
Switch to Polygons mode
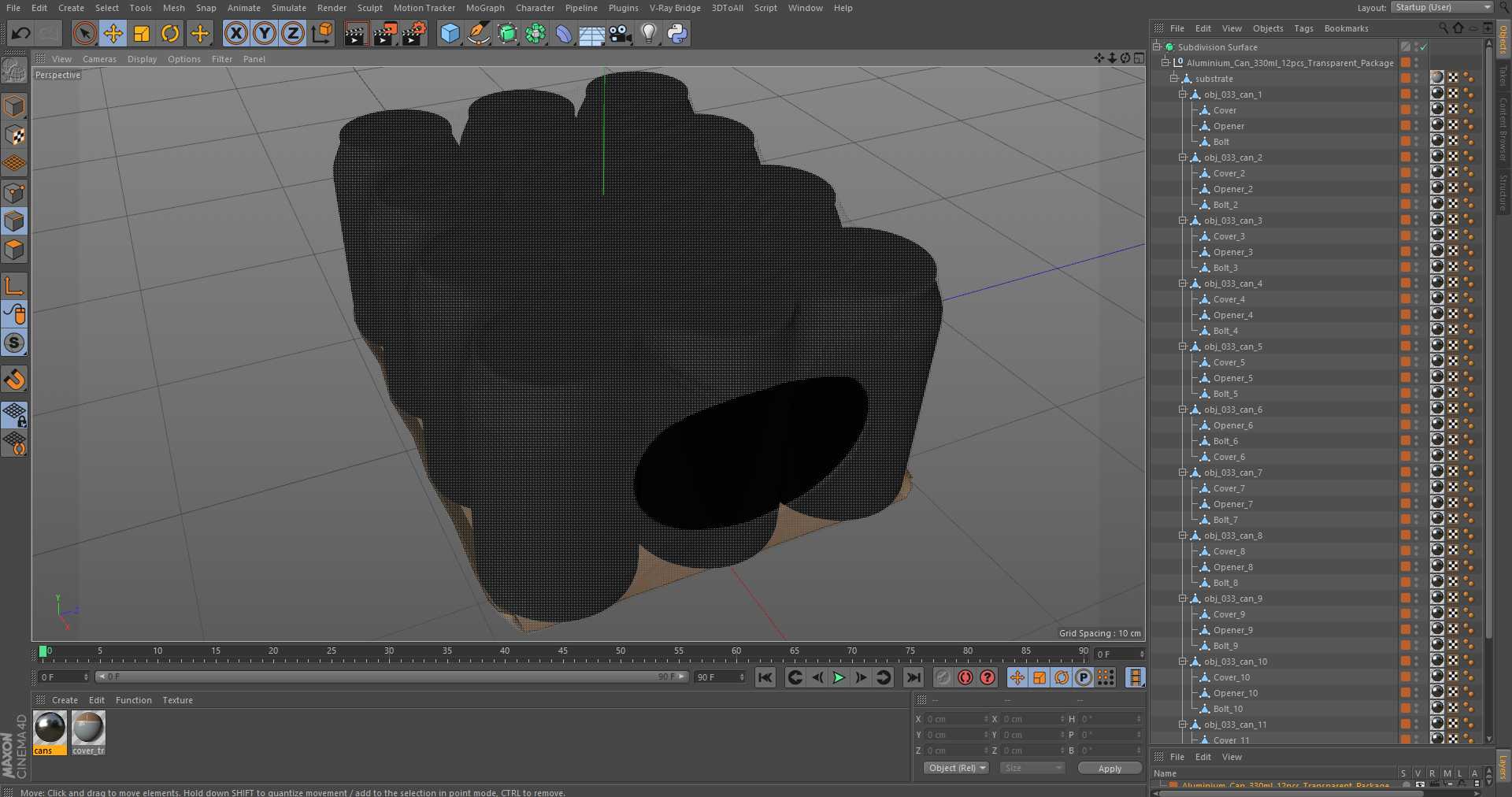pos(14,250)
